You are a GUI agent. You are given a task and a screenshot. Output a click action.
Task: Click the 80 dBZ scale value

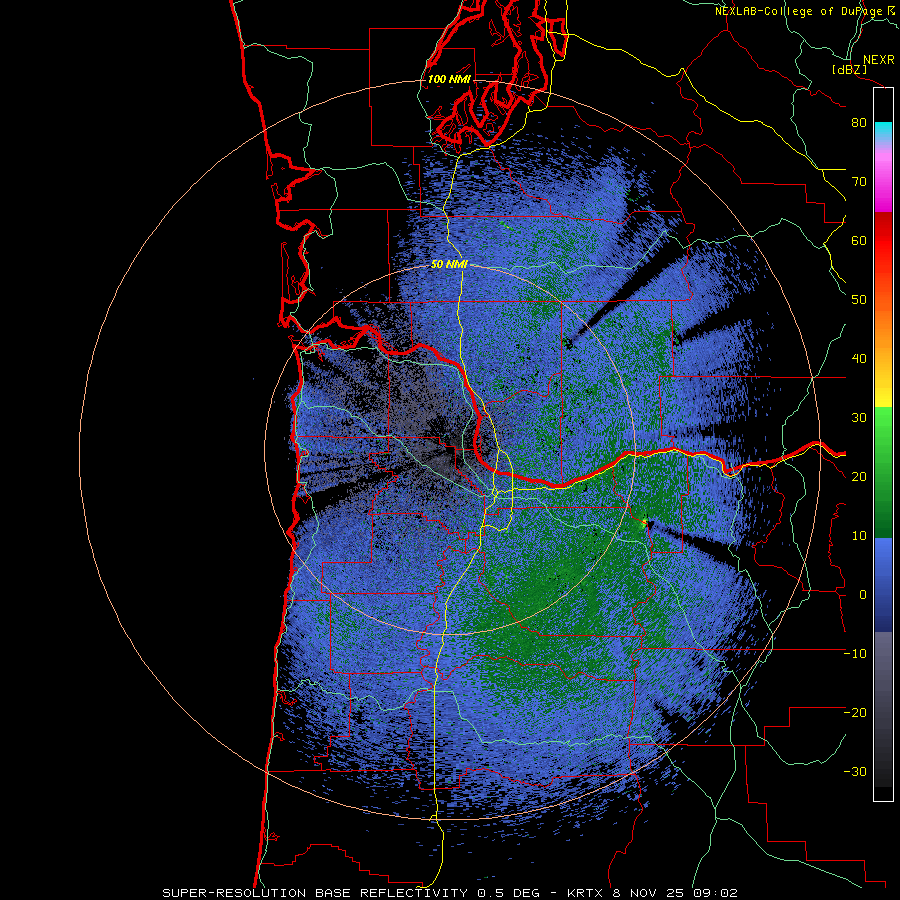coord(859,123)
